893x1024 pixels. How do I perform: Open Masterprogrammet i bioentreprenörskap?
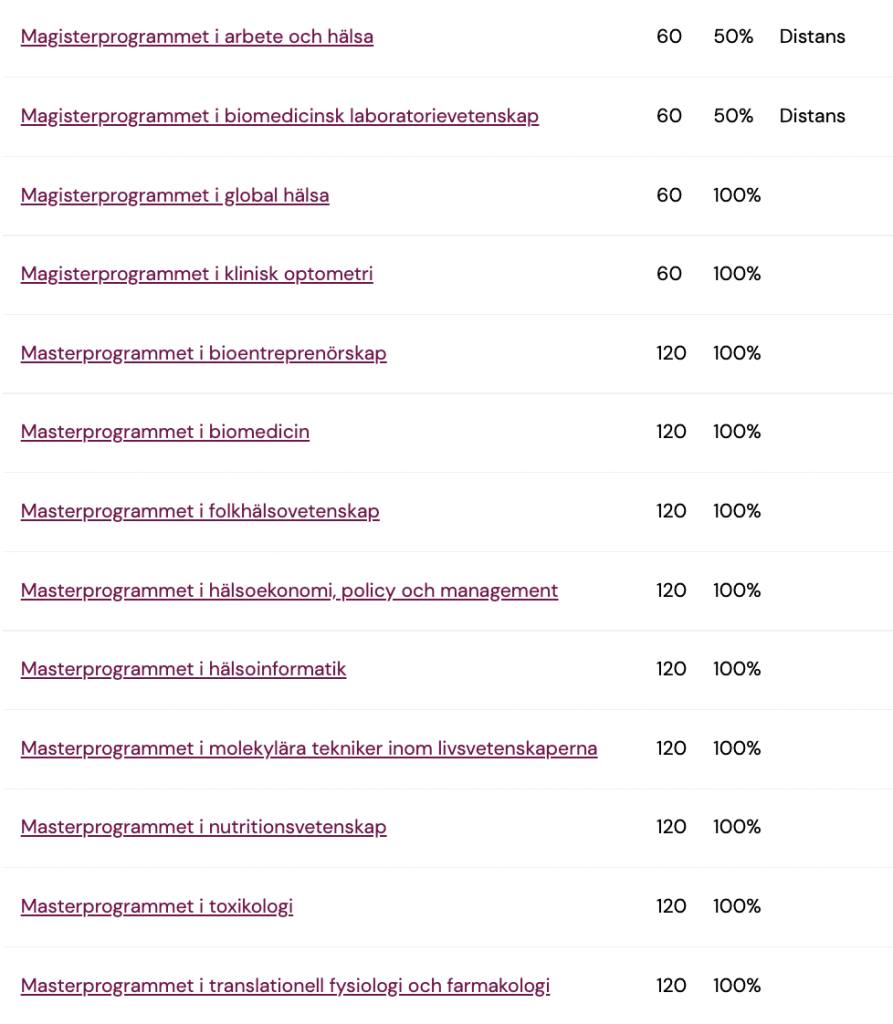204,353
